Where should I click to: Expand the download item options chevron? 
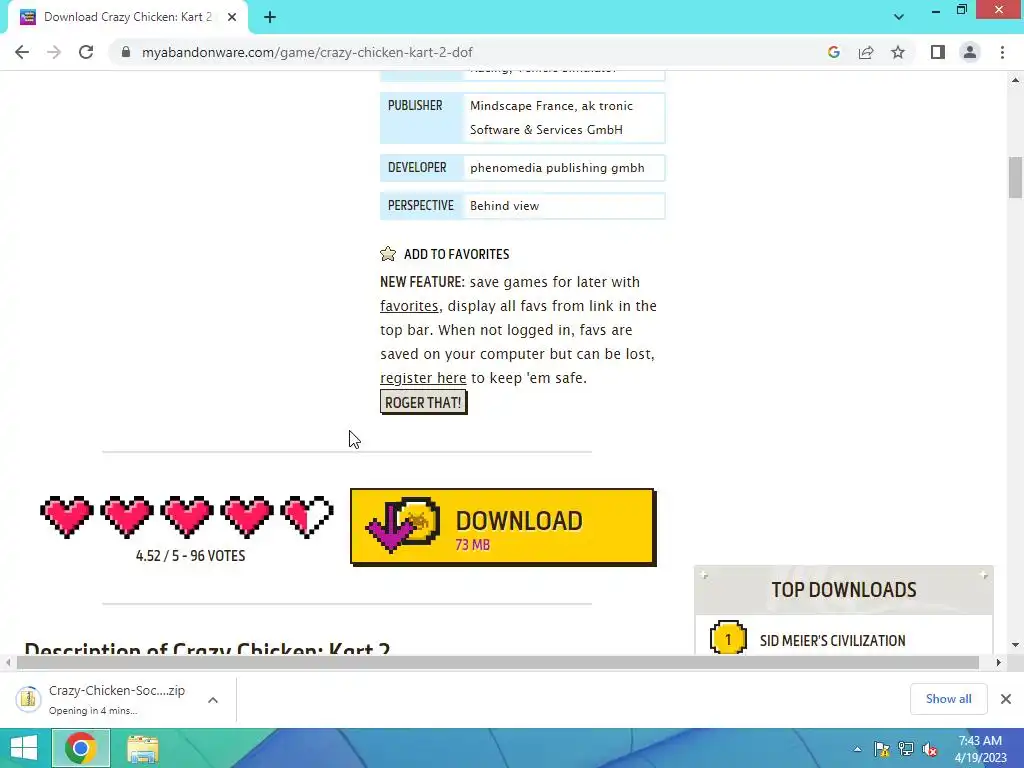tap(213, 700)
